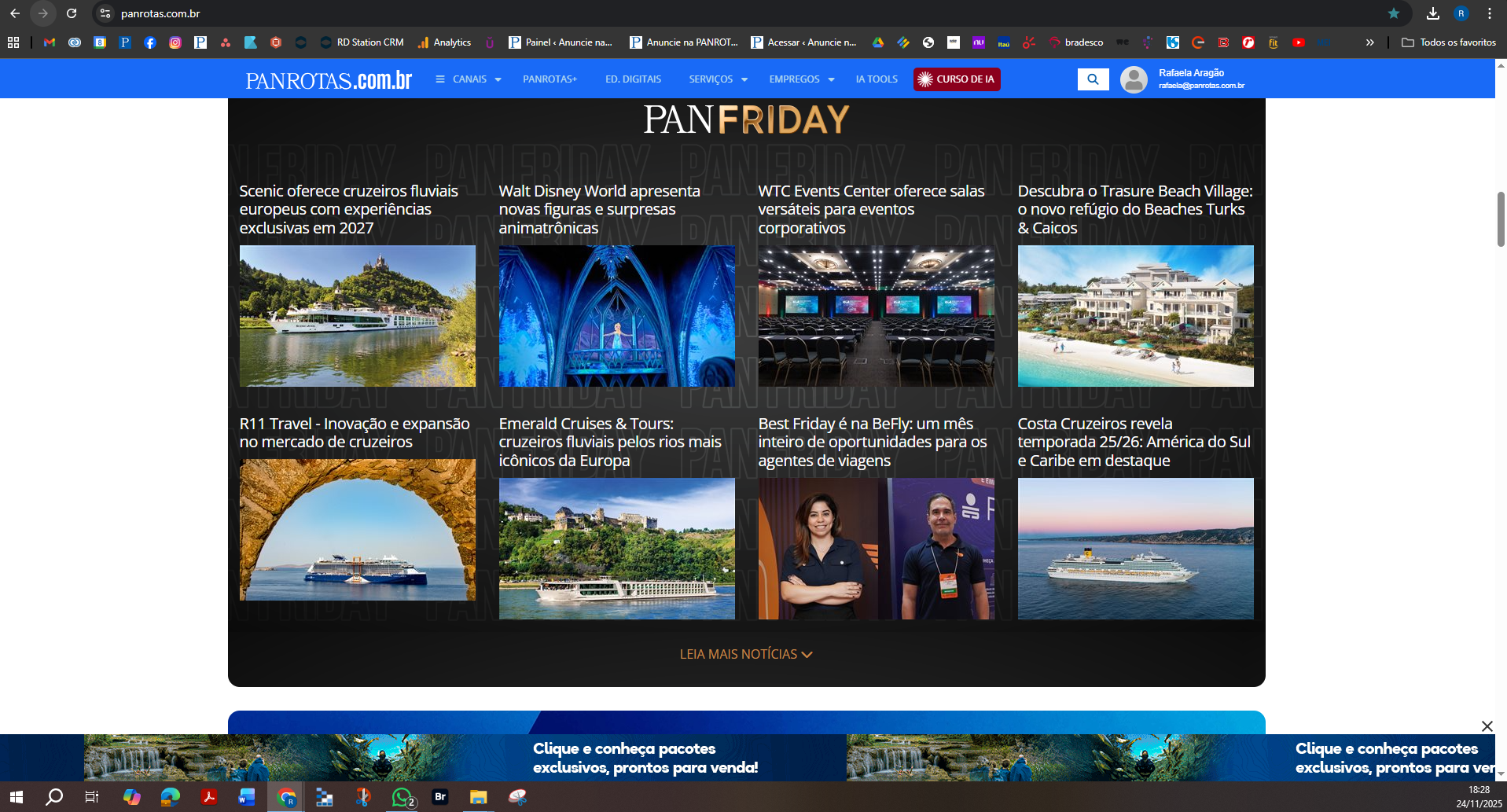Click the page vertical scrollbar thumb
Image resolution: width=1507 pixels, height=812 pixels.
(x=1501, y=219)
